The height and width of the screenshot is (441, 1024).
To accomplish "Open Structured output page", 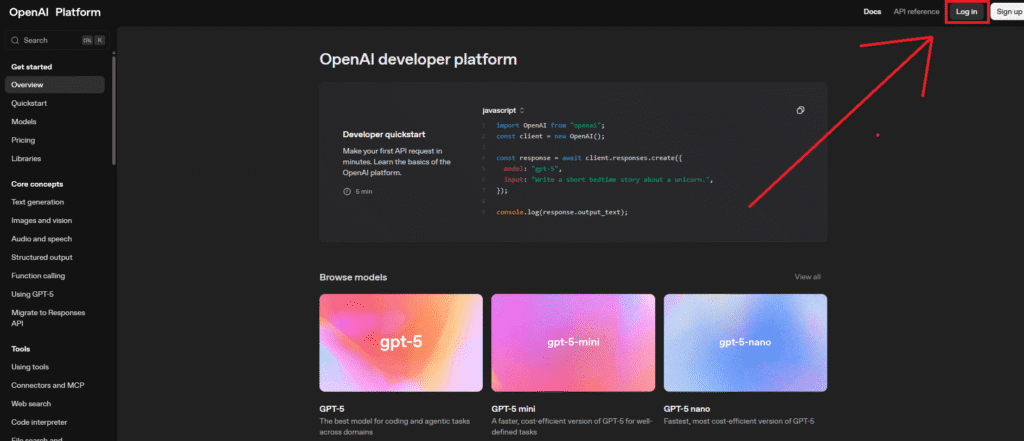I will coord(42,257).
